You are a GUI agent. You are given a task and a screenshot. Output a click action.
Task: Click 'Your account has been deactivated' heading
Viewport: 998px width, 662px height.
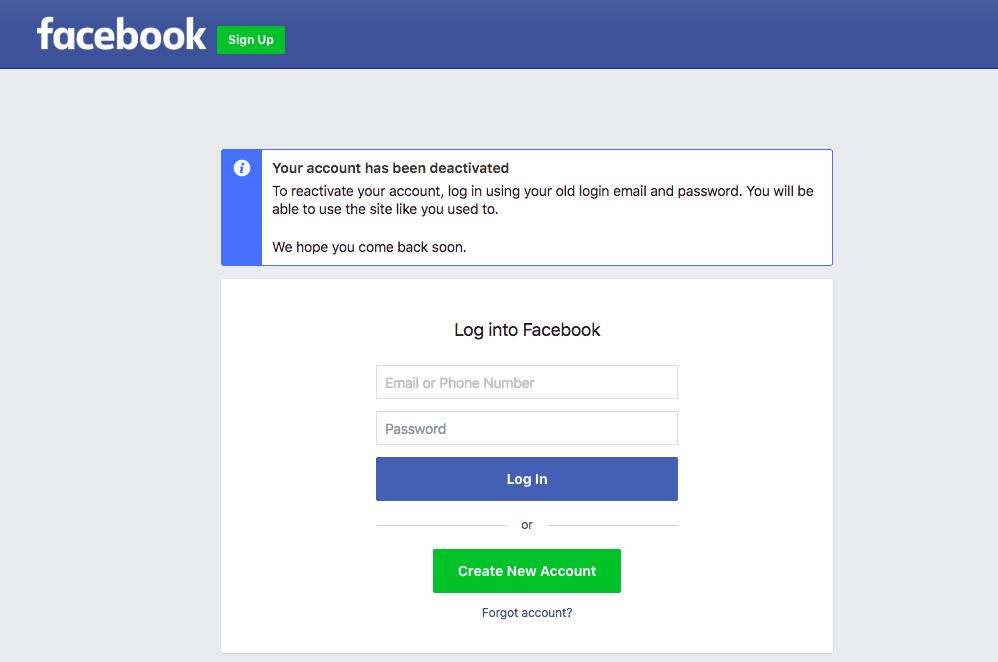click(x=390, y=168)
